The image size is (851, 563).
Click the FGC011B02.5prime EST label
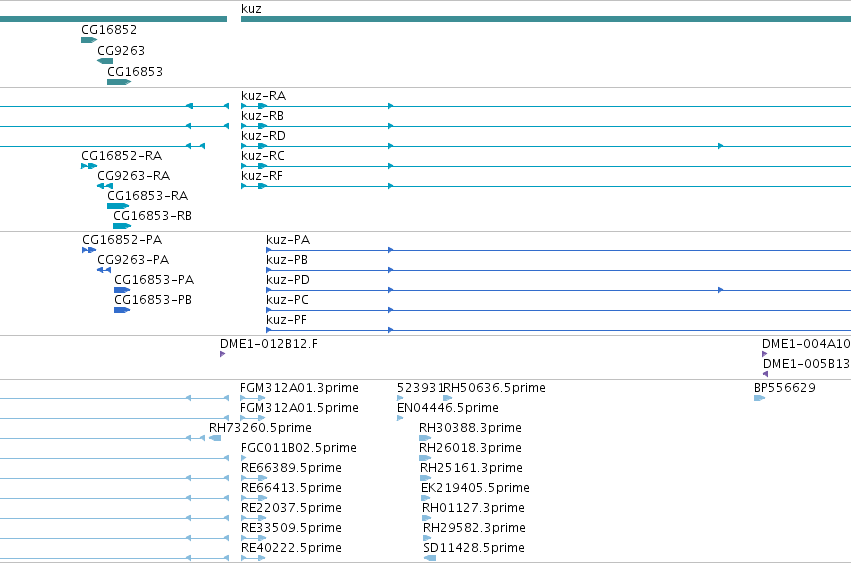coord(299,448)
